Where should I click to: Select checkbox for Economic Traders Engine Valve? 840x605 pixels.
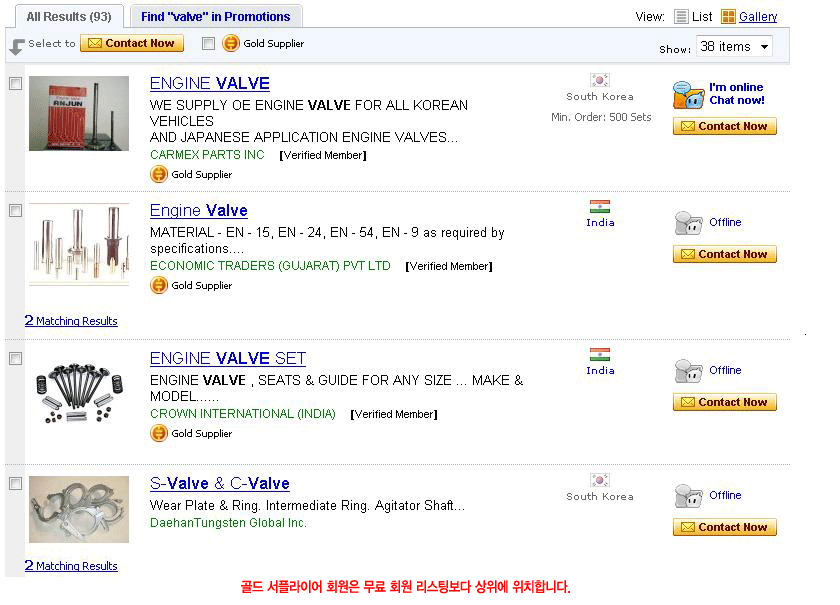16,210
